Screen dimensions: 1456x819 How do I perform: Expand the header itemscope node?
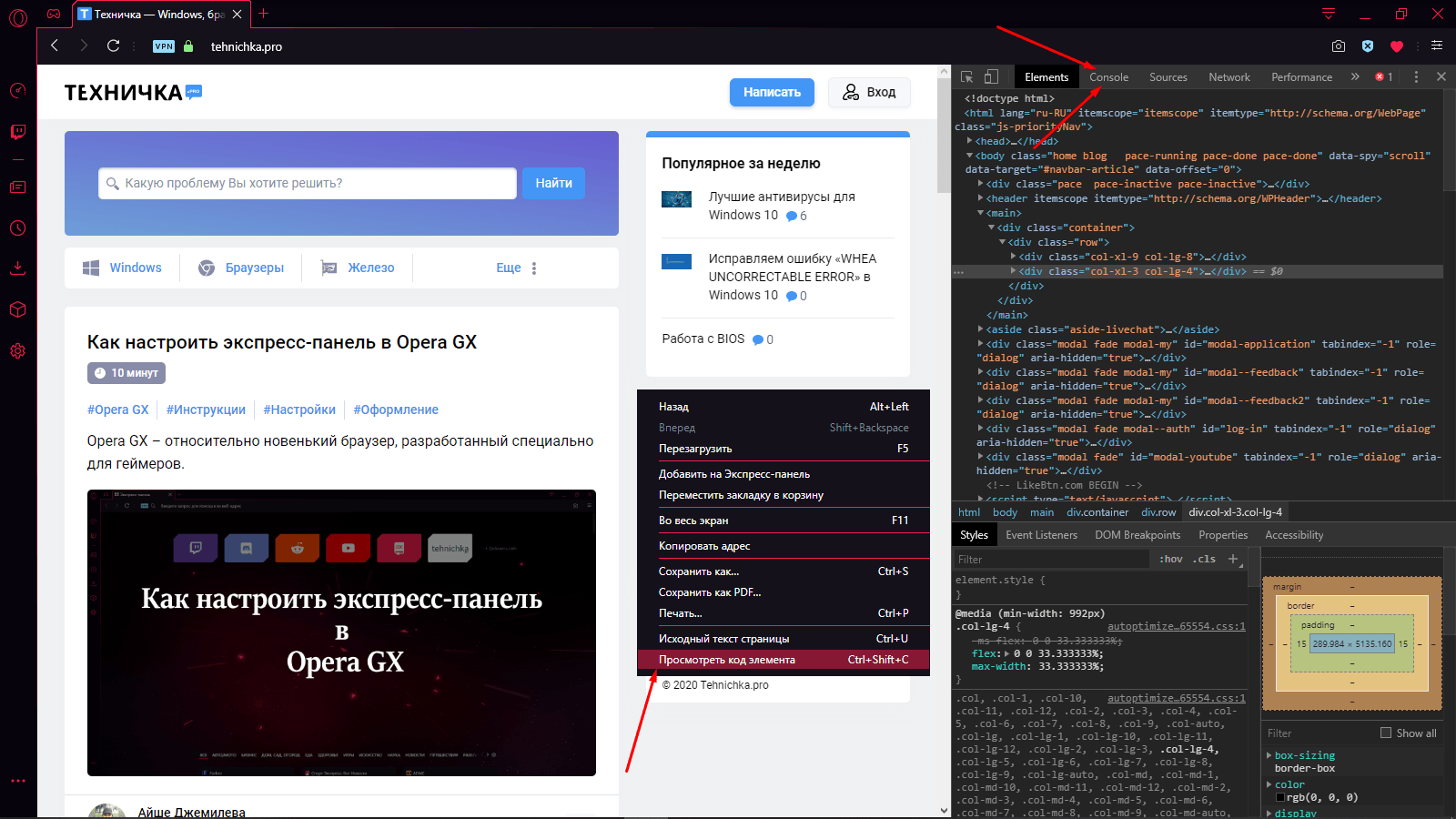coord(981,198)
